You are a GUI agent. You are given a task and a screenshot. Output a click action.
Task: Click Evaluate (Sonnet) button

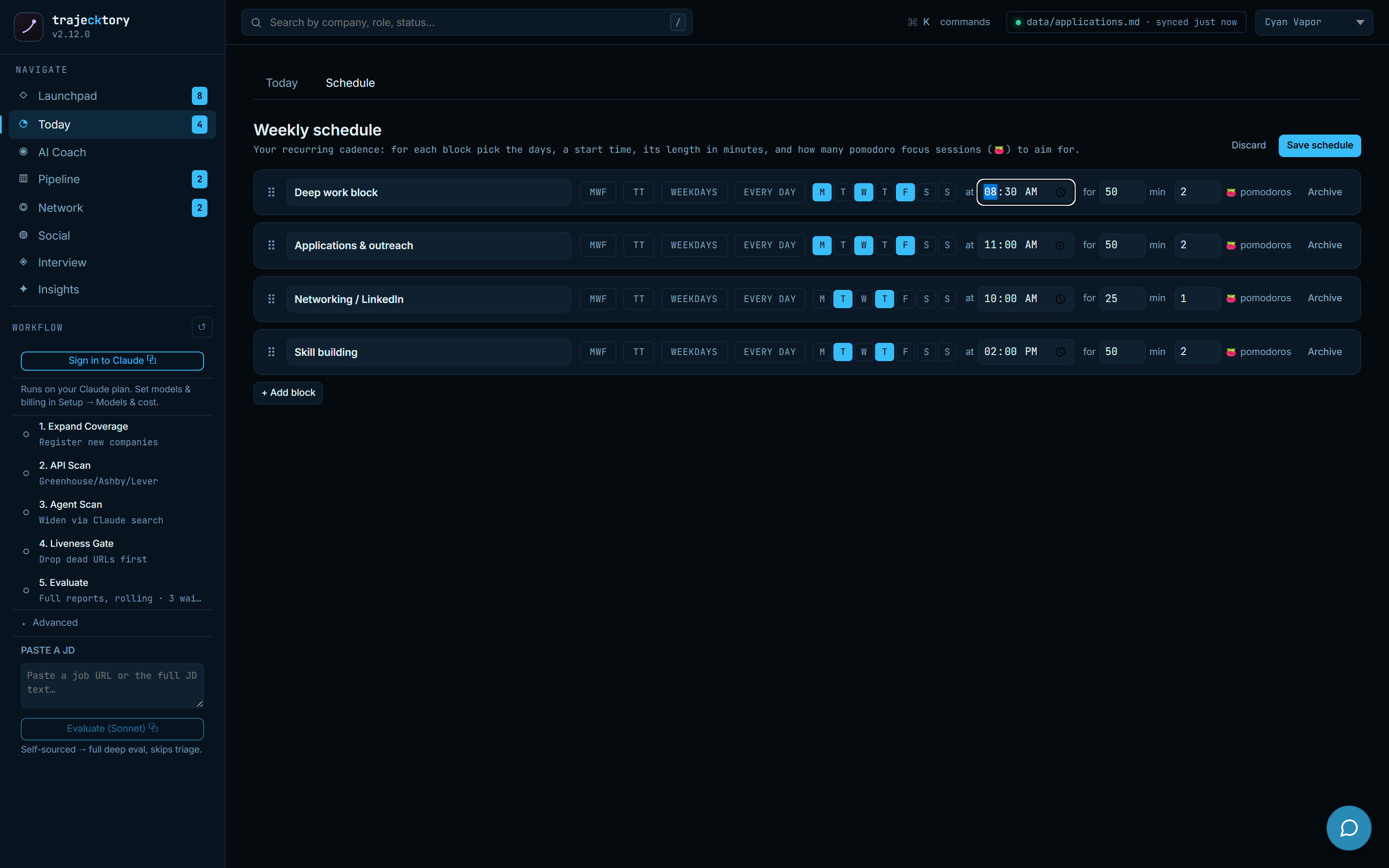click(x=112, y=729)
